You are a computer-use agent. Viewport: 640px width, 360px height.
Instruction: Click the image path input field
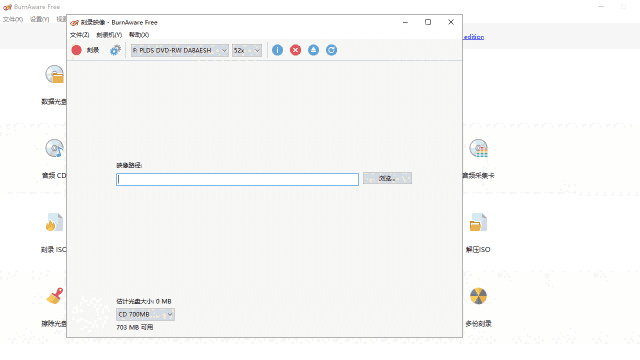point(238,180)
